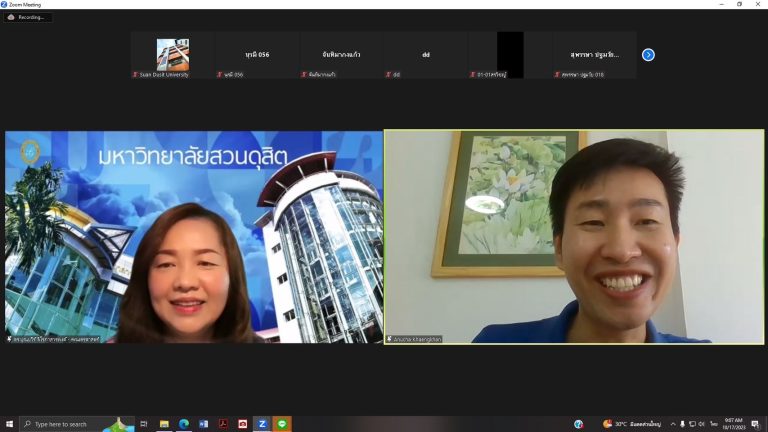This screenshot has height=432, width=768.
Task: Select the participant tile ending in 018
Action: (595, 55)
